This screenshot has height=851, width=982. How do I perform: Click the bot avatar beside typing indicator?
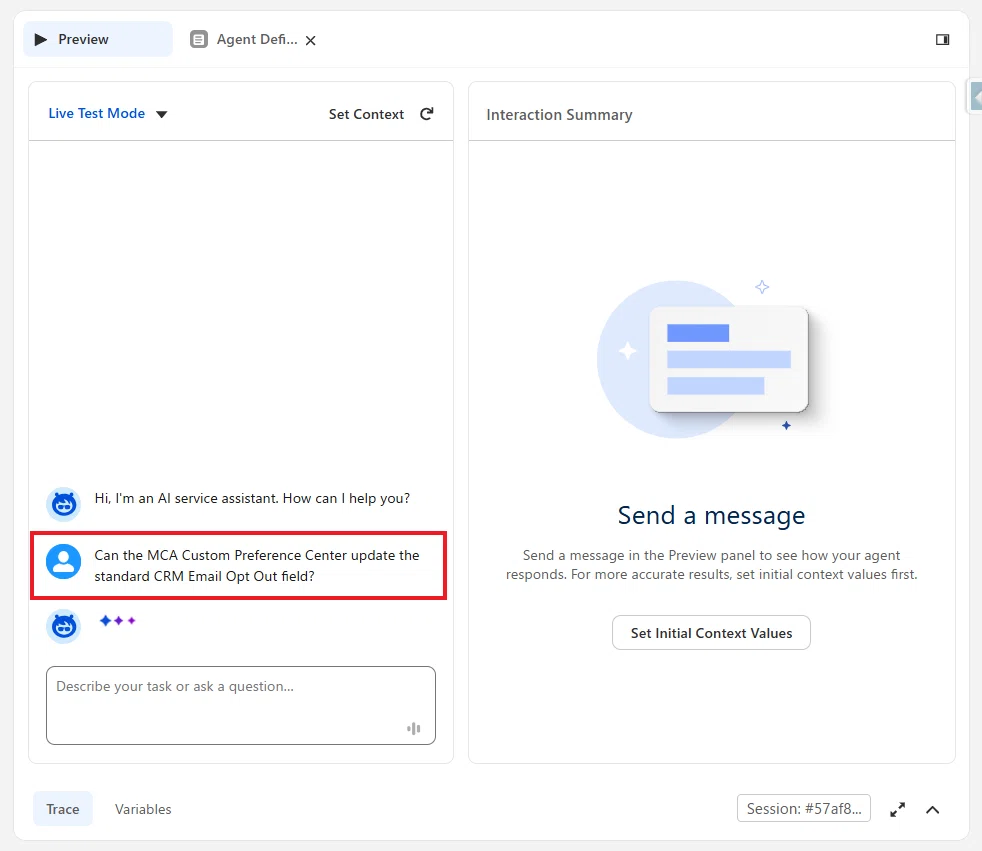(x=63, y=626)
